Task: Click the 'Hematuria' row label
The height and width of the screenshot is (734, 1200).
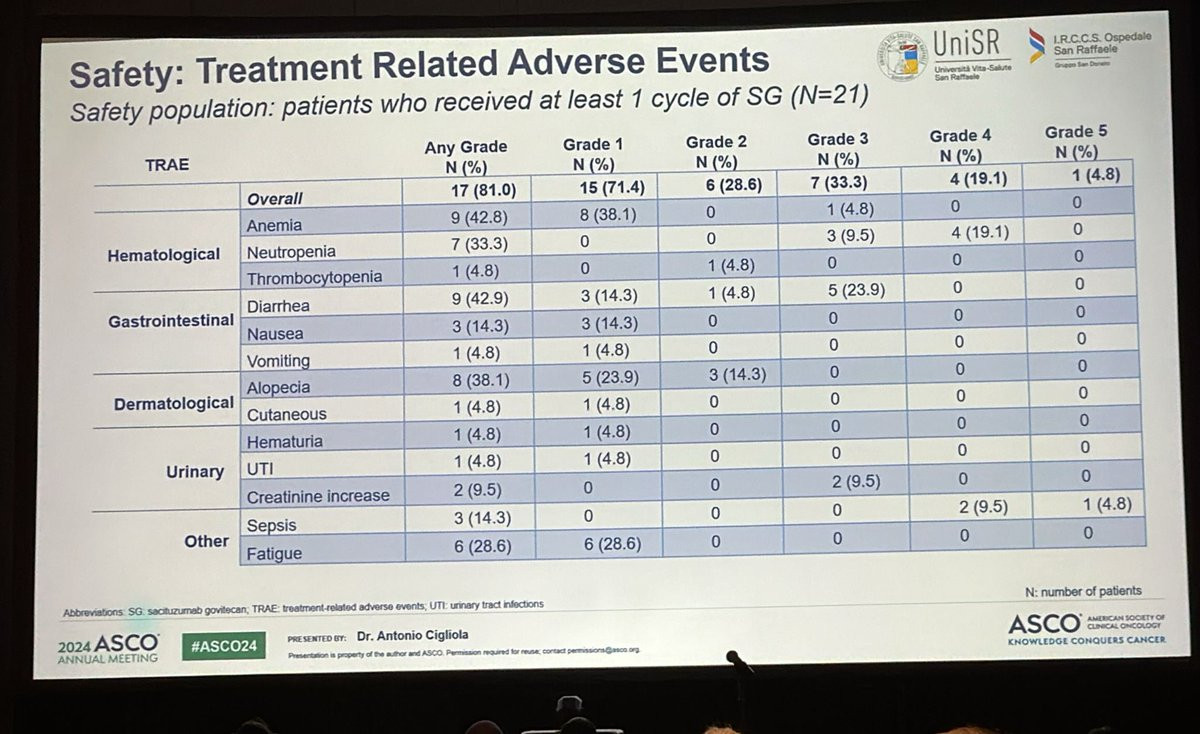Action: point(284,442)
